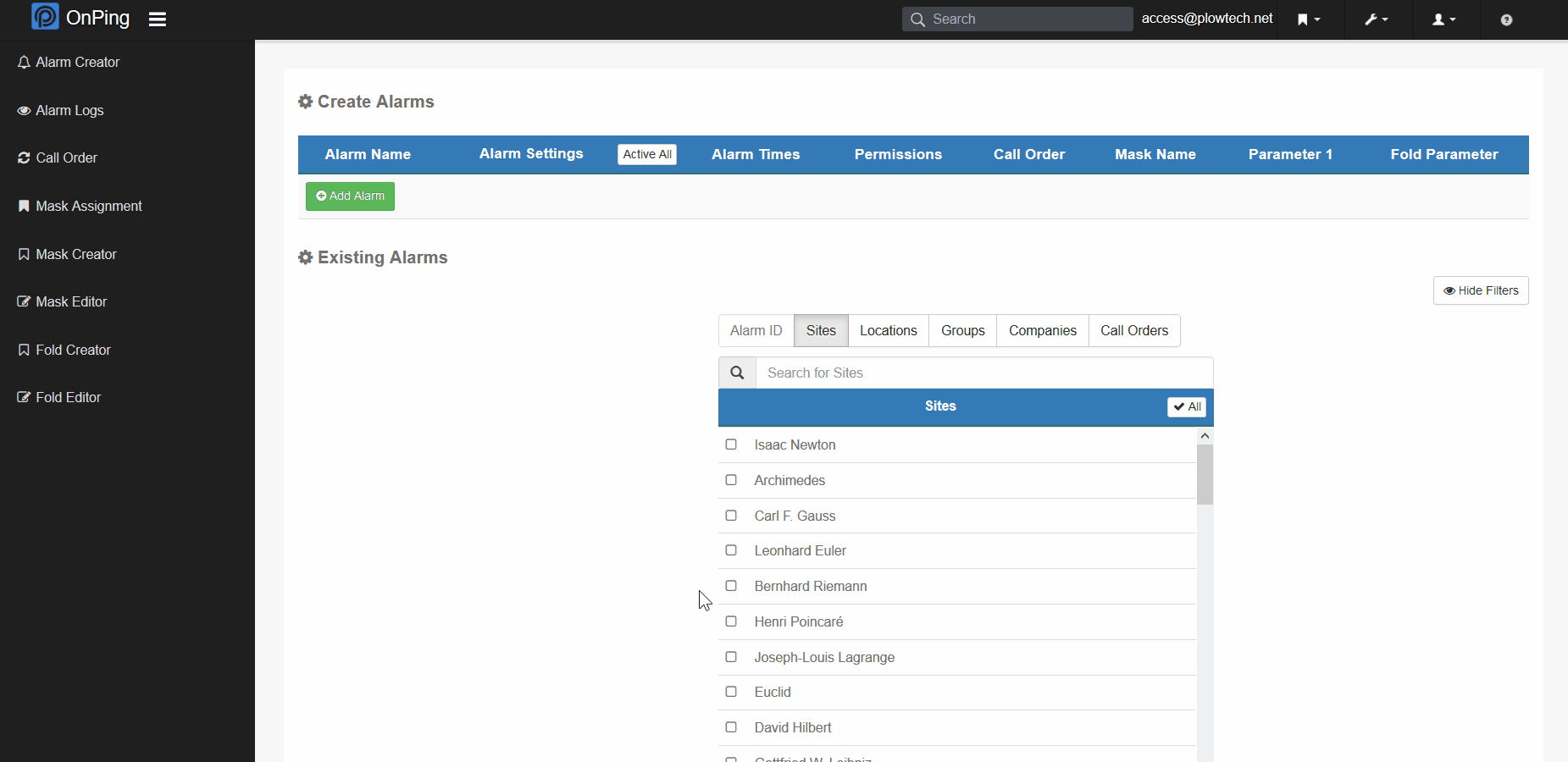
Task: Toggle the hamburger sidebar menu
Action: (158, 19)
